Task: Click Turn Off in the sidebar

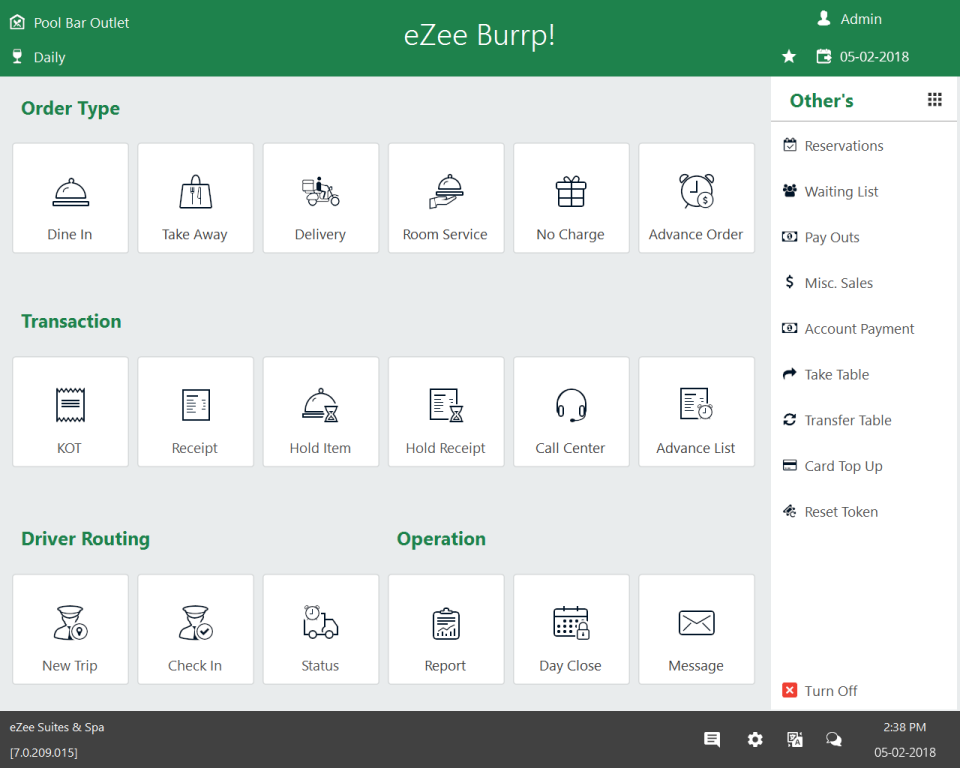Action: [829, 690]
